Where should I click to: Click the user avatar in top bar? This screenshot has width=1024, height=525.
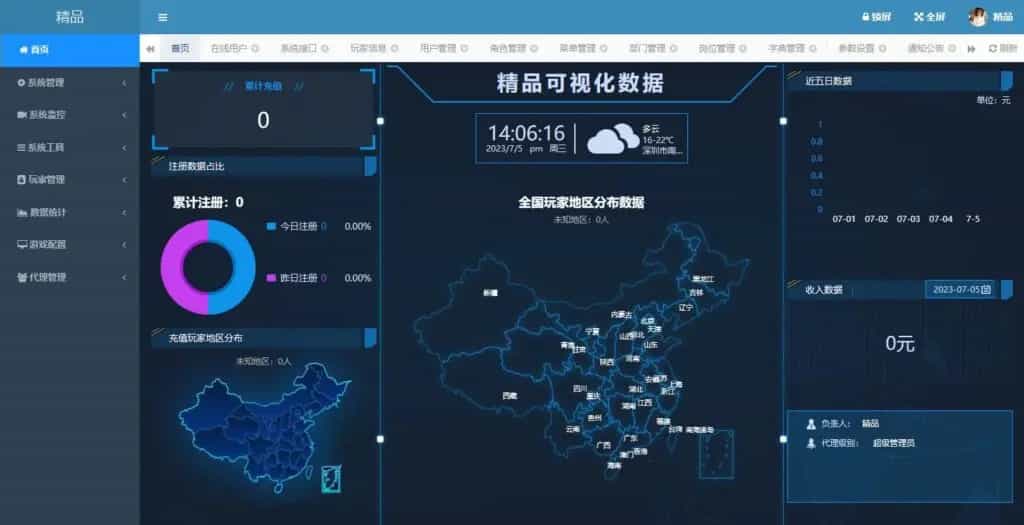tap(977, 17)
